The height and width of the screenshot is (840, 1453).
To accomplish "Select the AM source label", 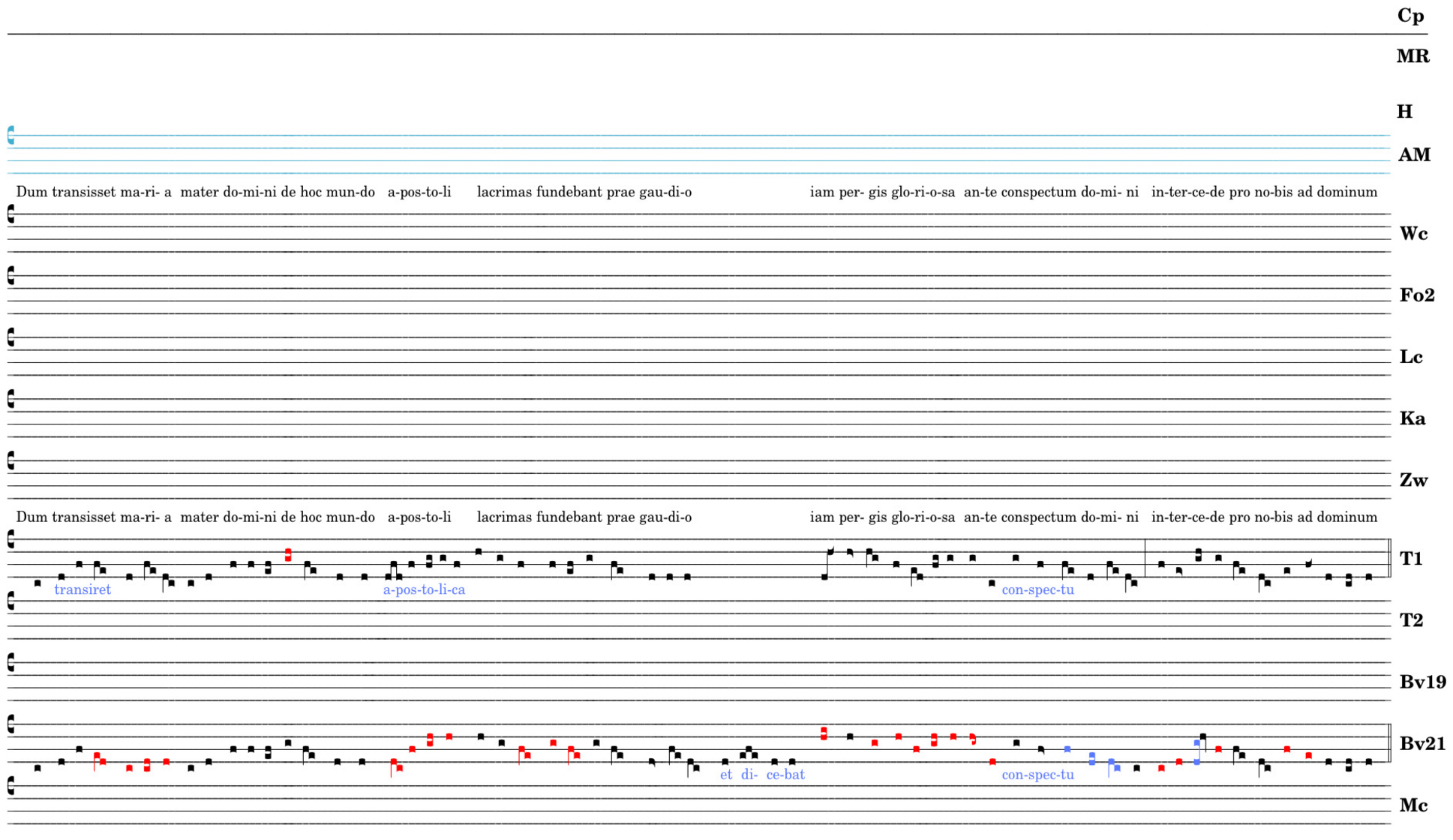I will tap(1414, 155).
